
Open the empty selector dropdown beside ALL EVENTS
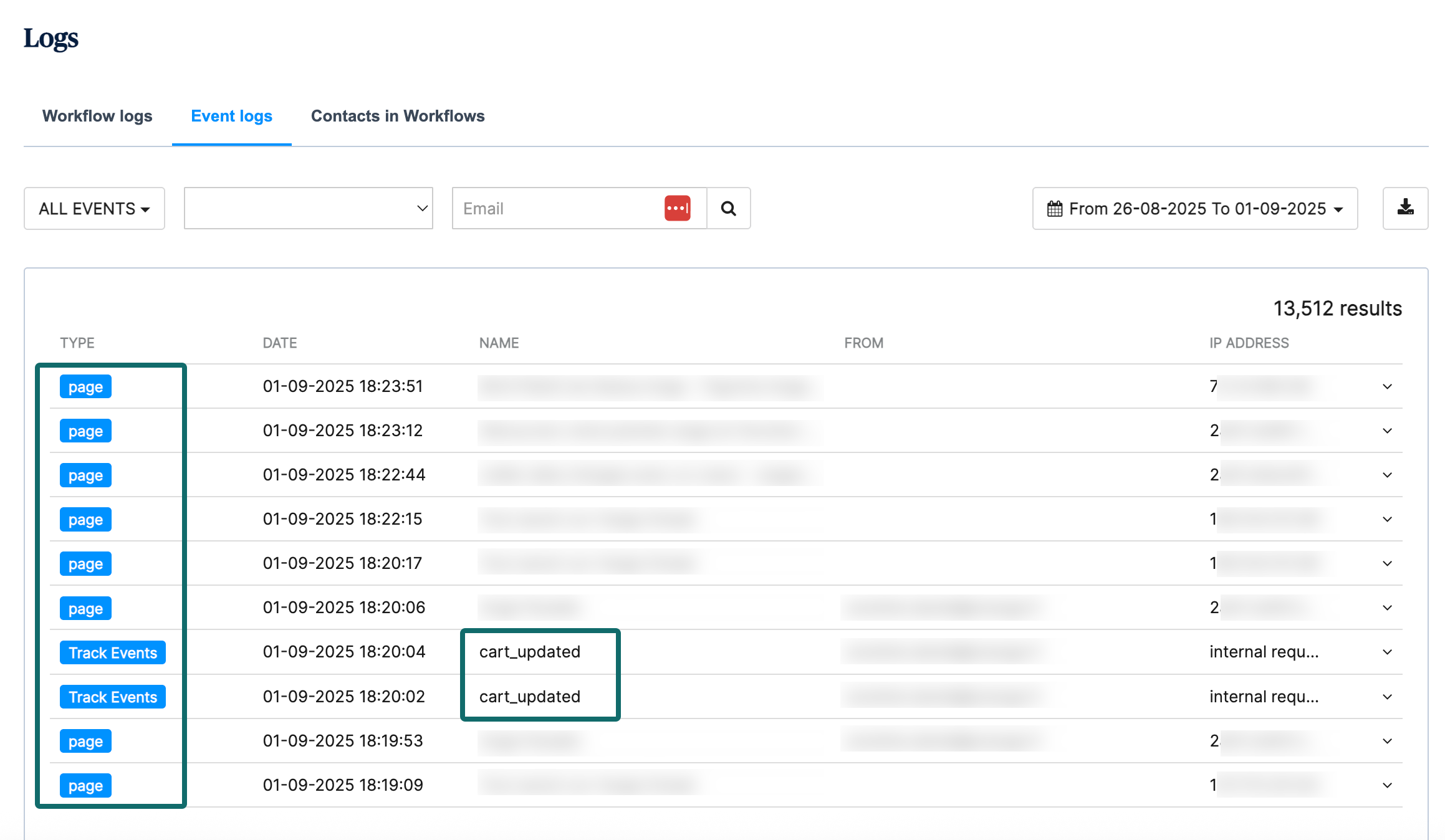pyautogui.click(x=307, y=208)
